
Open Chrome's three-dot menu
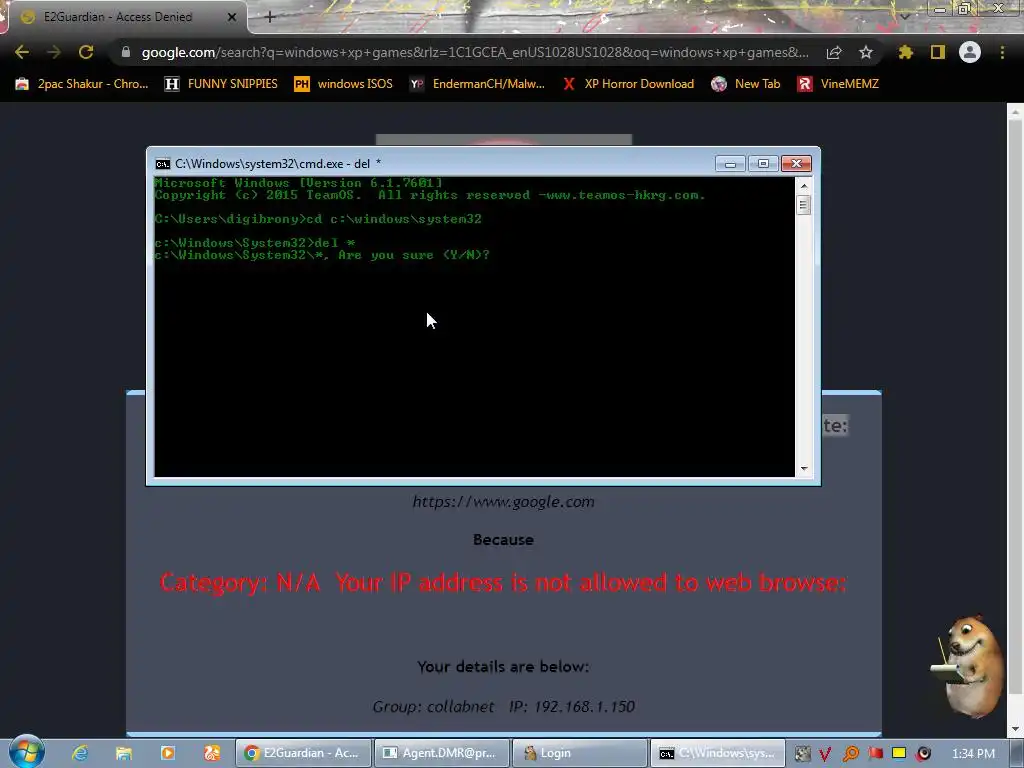[x=1002, y=52]
